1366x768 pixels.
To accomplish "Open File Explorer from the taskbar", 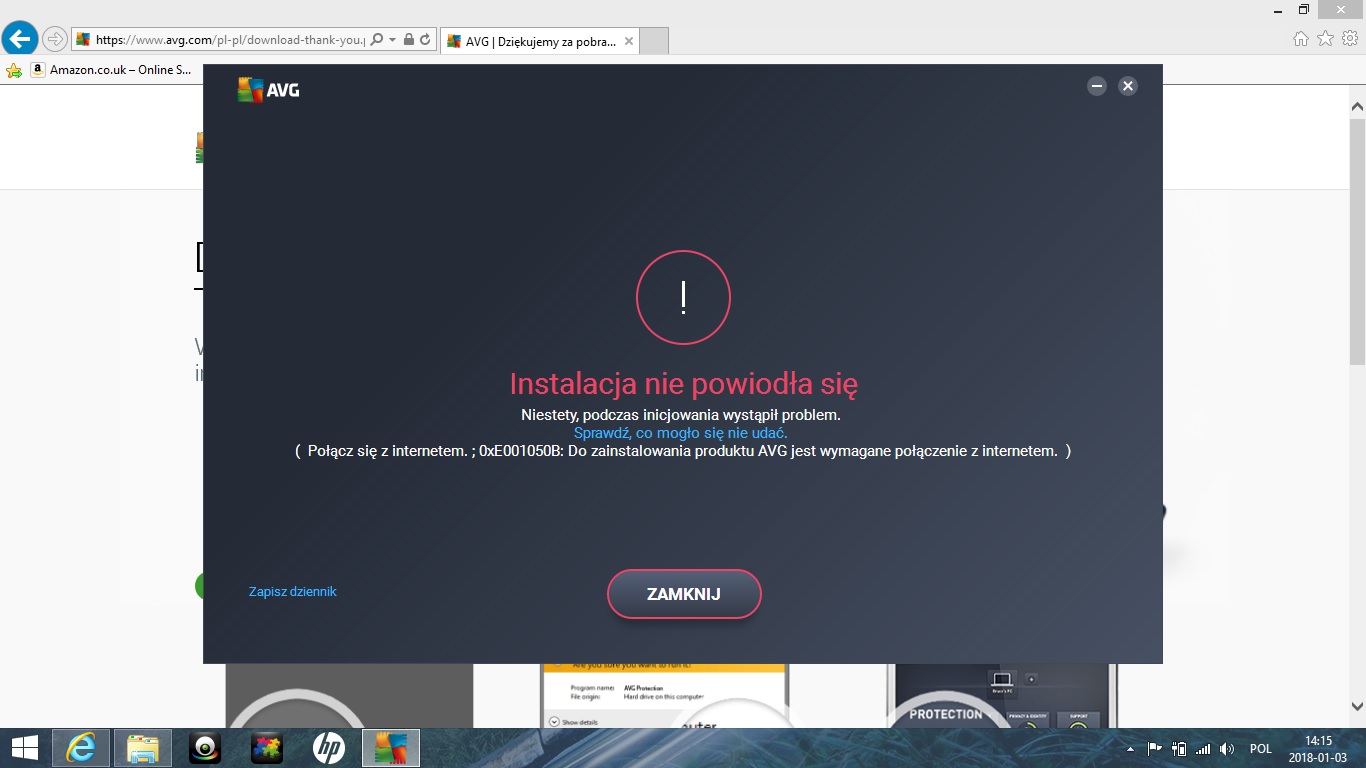I will (x=143, y=748).
